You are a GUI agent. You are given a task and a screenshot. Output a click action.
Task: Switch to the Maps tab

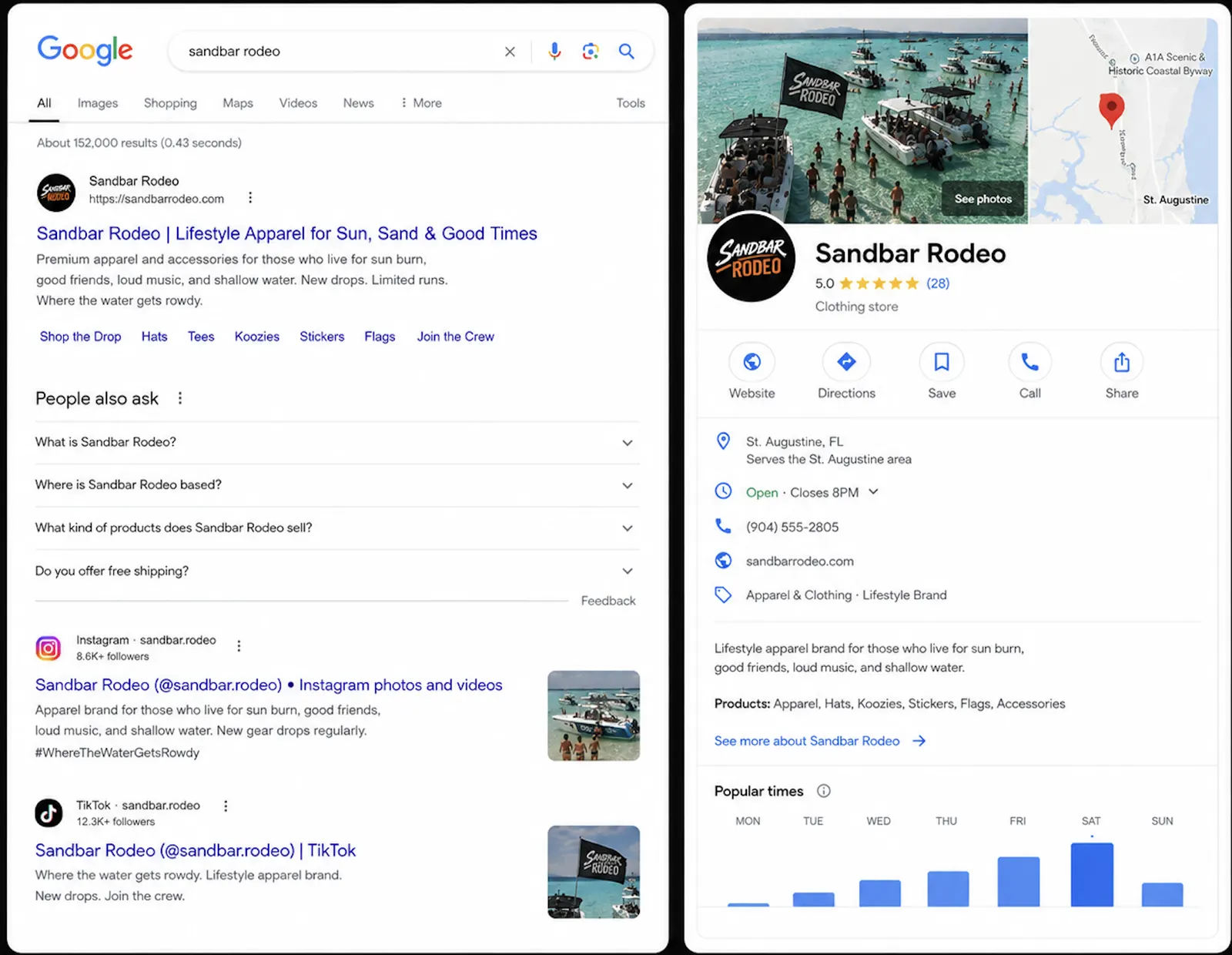(238, 103)
